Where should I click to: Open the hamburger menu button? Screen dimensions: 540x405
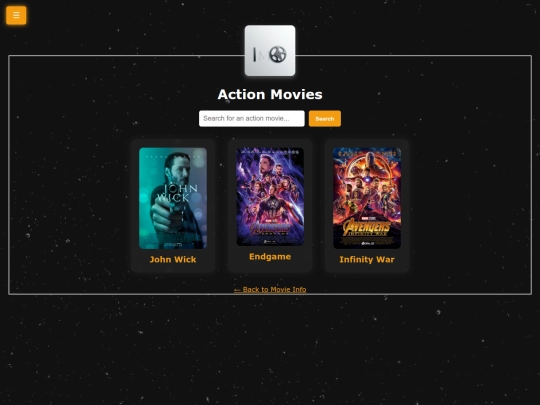coord(16,15)
